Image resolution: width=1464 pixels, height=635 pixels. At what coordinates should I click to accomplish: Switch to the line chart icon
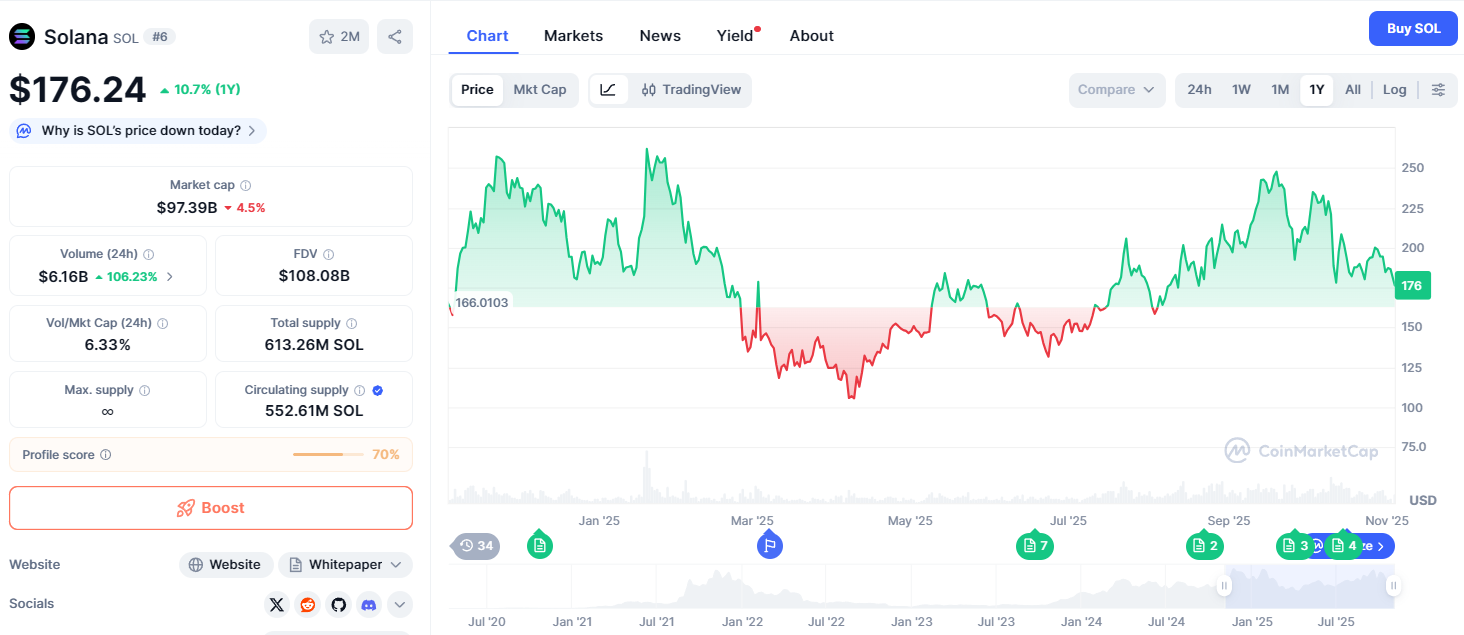coord(608,90)
